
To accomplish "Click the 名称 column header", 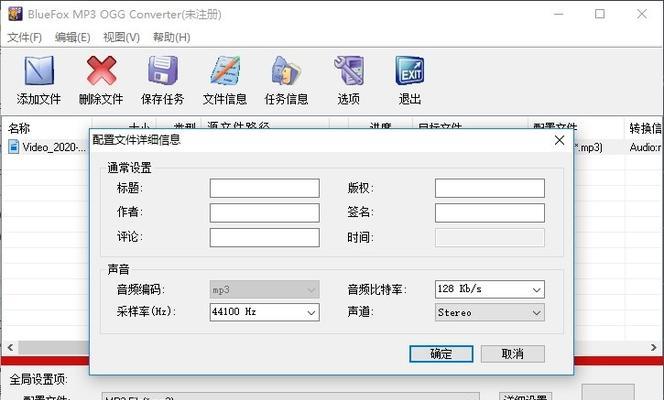I will click(47, 127).
